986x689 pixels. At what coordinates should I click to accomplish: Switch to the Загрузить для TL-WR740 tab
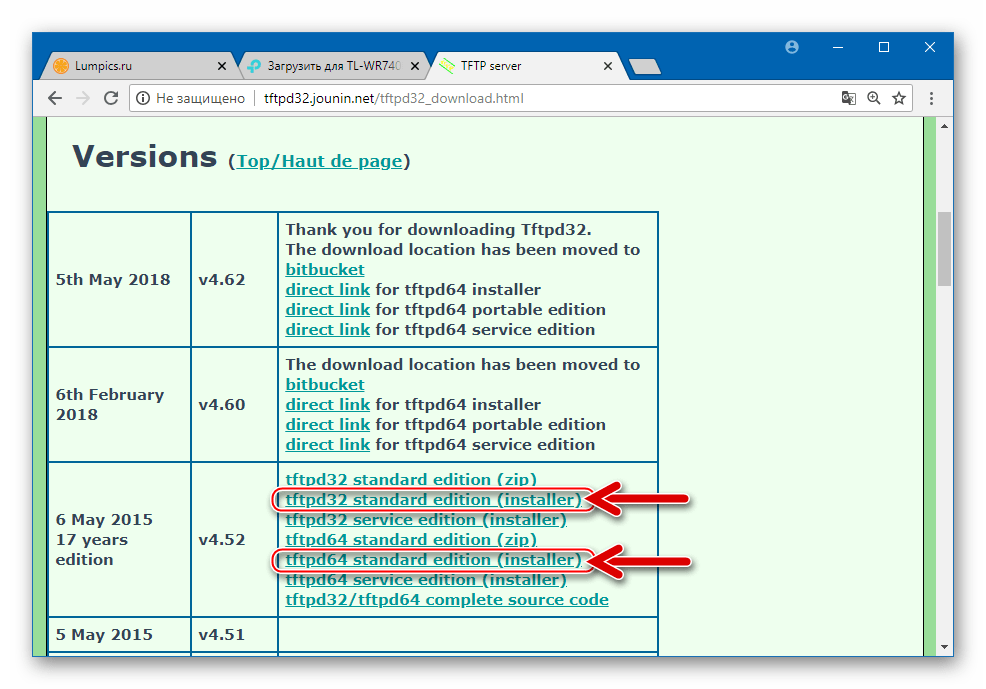[331, 66]
